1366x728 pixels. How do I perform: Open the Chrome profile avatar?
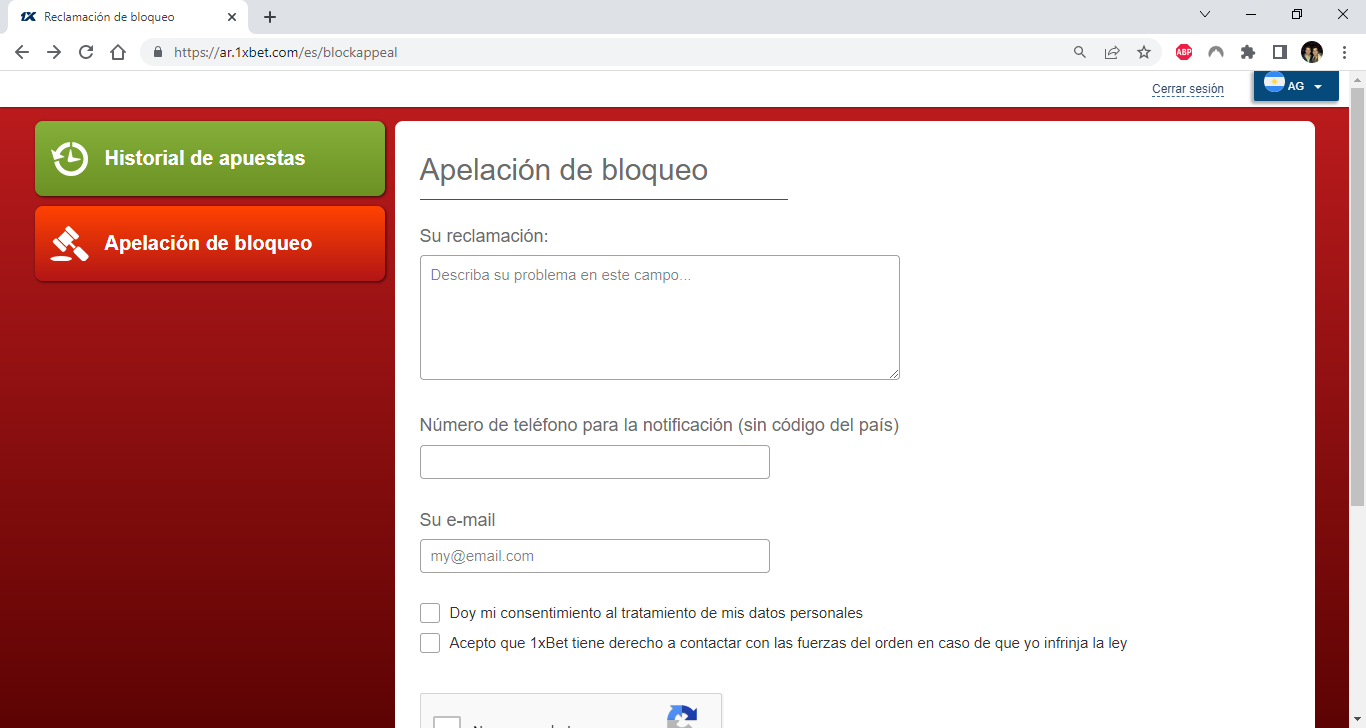click(x=1312, y=52)
